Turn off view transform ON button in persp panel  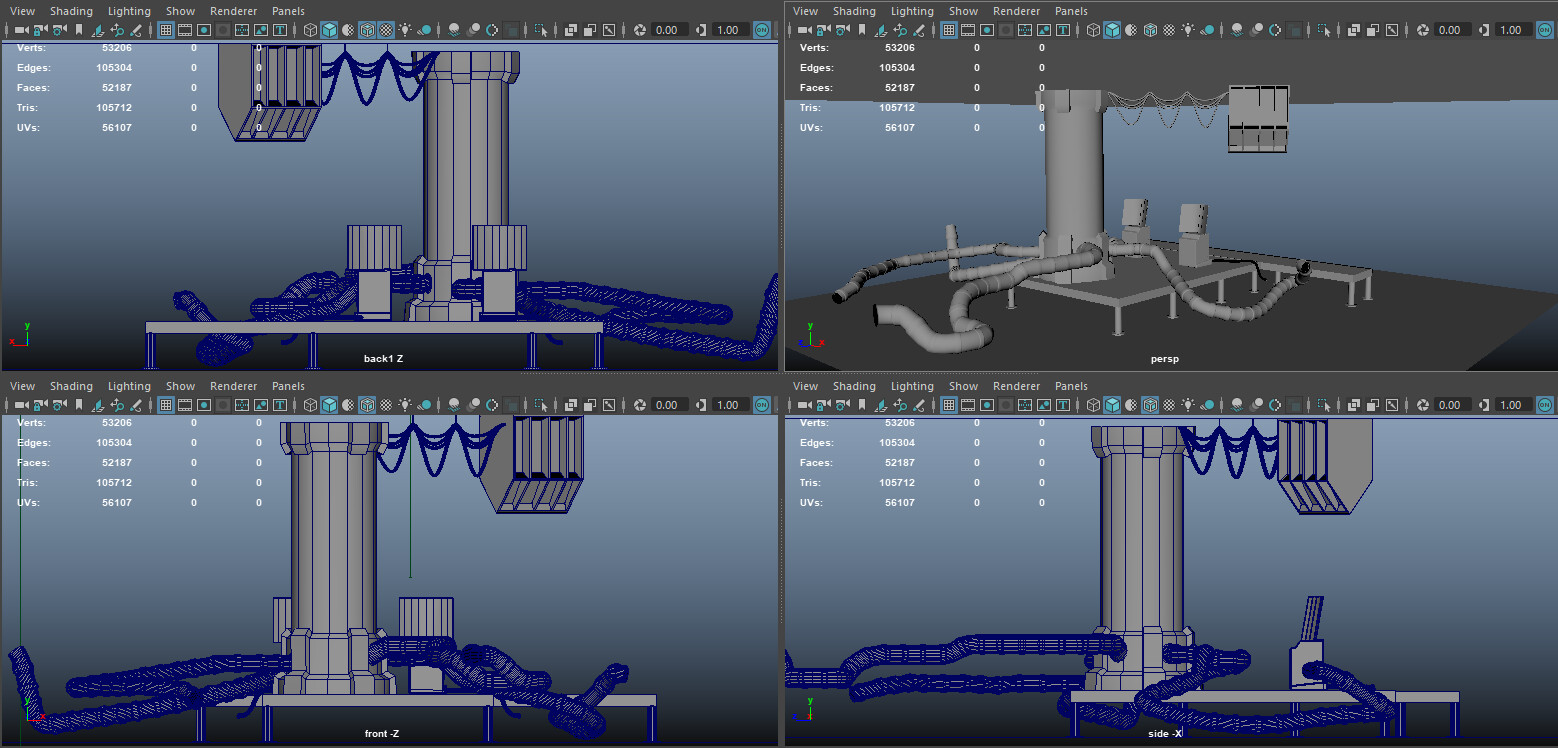(x=1544, y=30)
